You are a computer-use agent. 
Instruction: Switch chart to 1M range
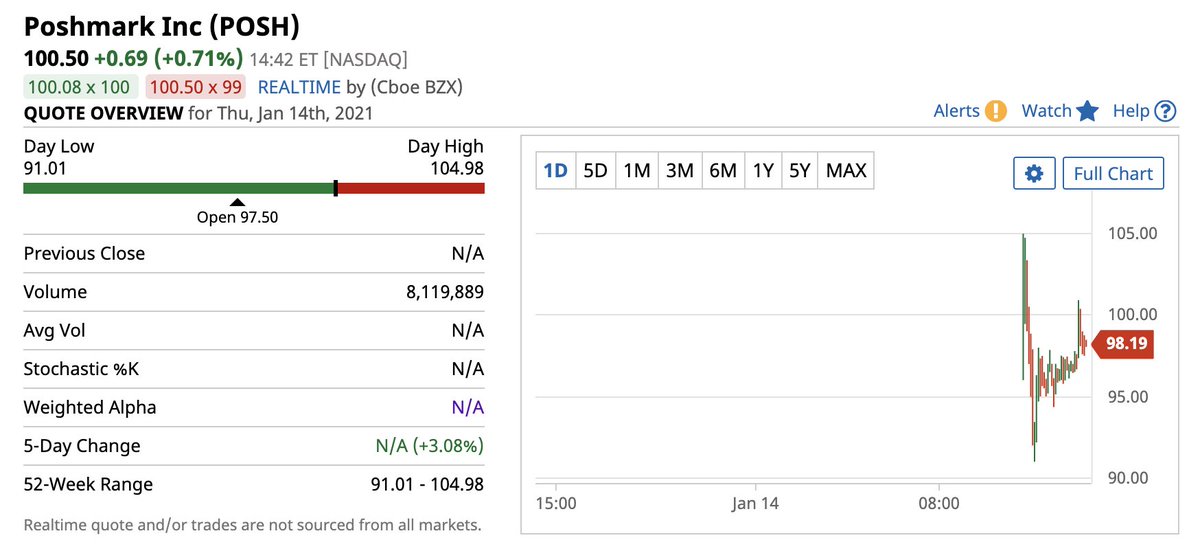tap(637, 170)
